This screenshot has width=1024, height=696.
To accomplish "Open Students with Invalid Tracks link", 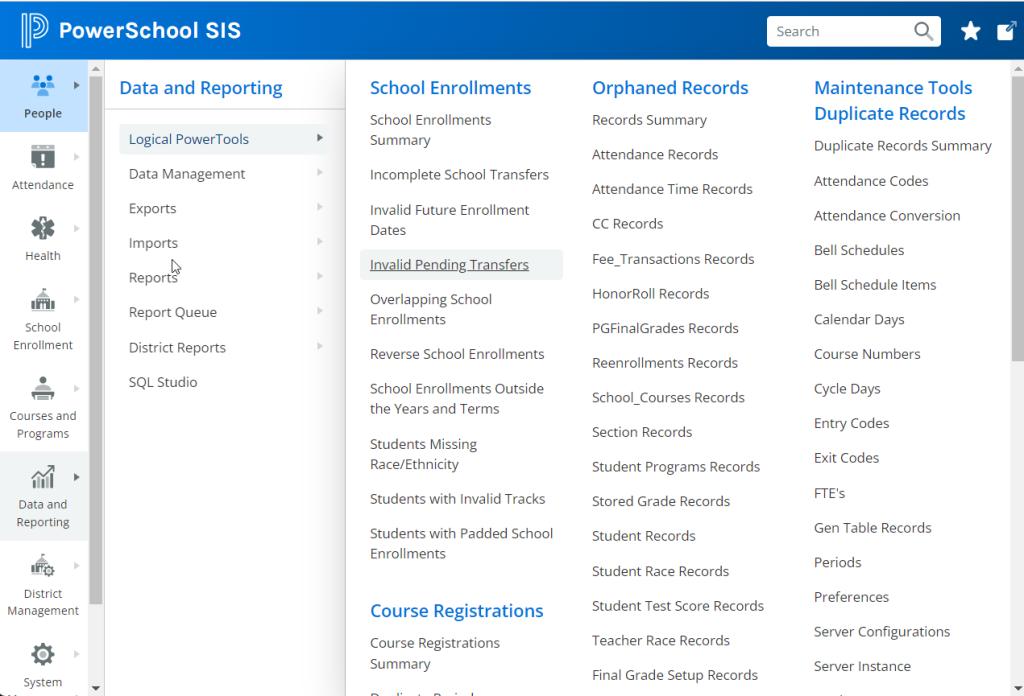I will [457, 499].
